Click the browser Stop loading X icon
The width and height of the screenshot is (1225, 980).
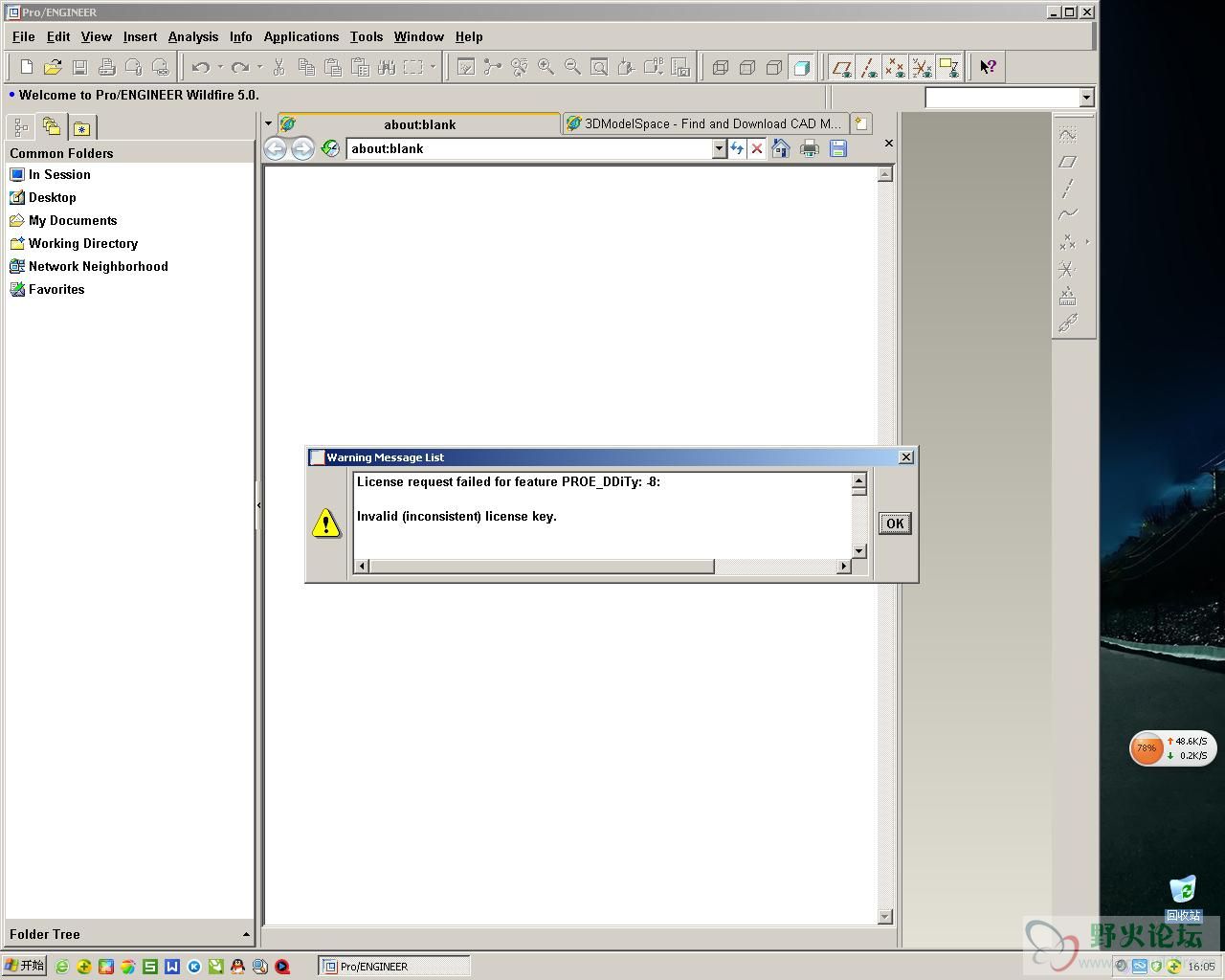click(x=757, y=148)
